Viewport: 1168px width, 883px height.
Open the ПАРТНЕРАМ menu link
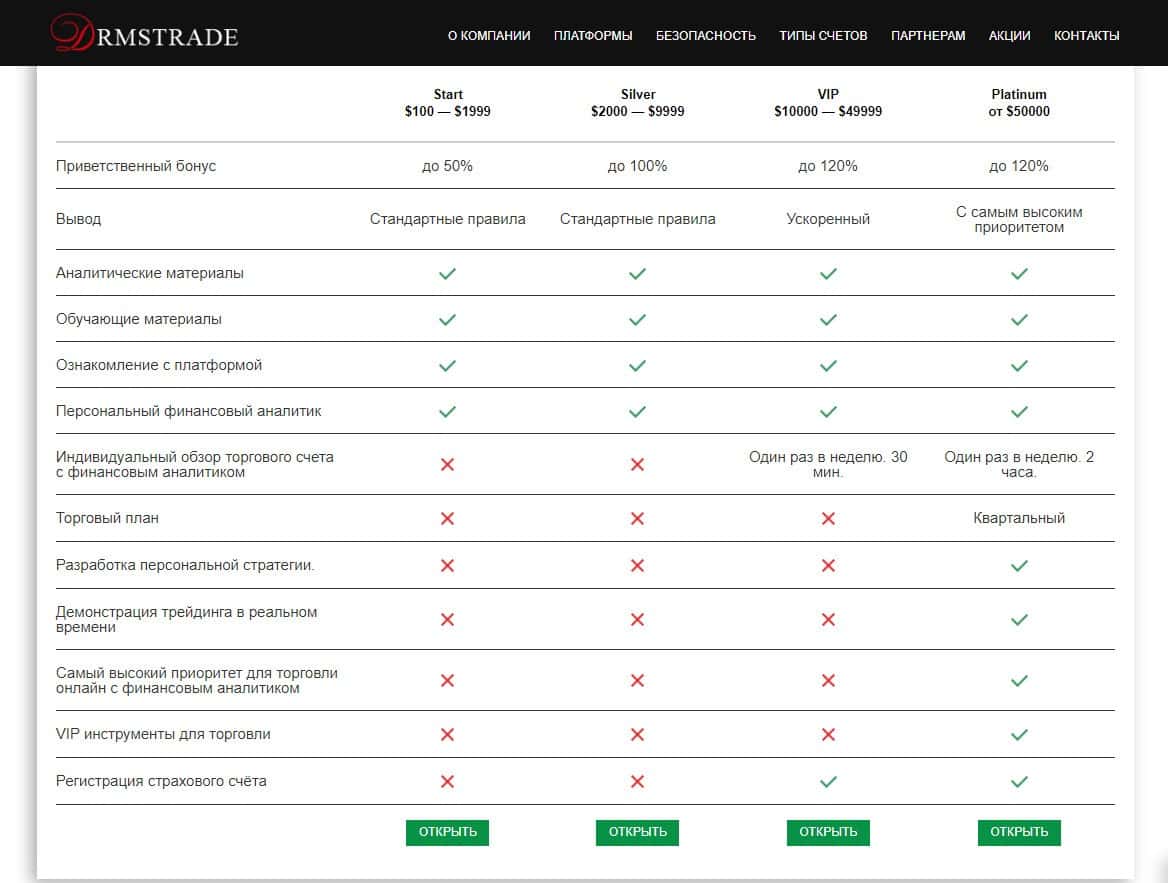(x=928, y=35)
